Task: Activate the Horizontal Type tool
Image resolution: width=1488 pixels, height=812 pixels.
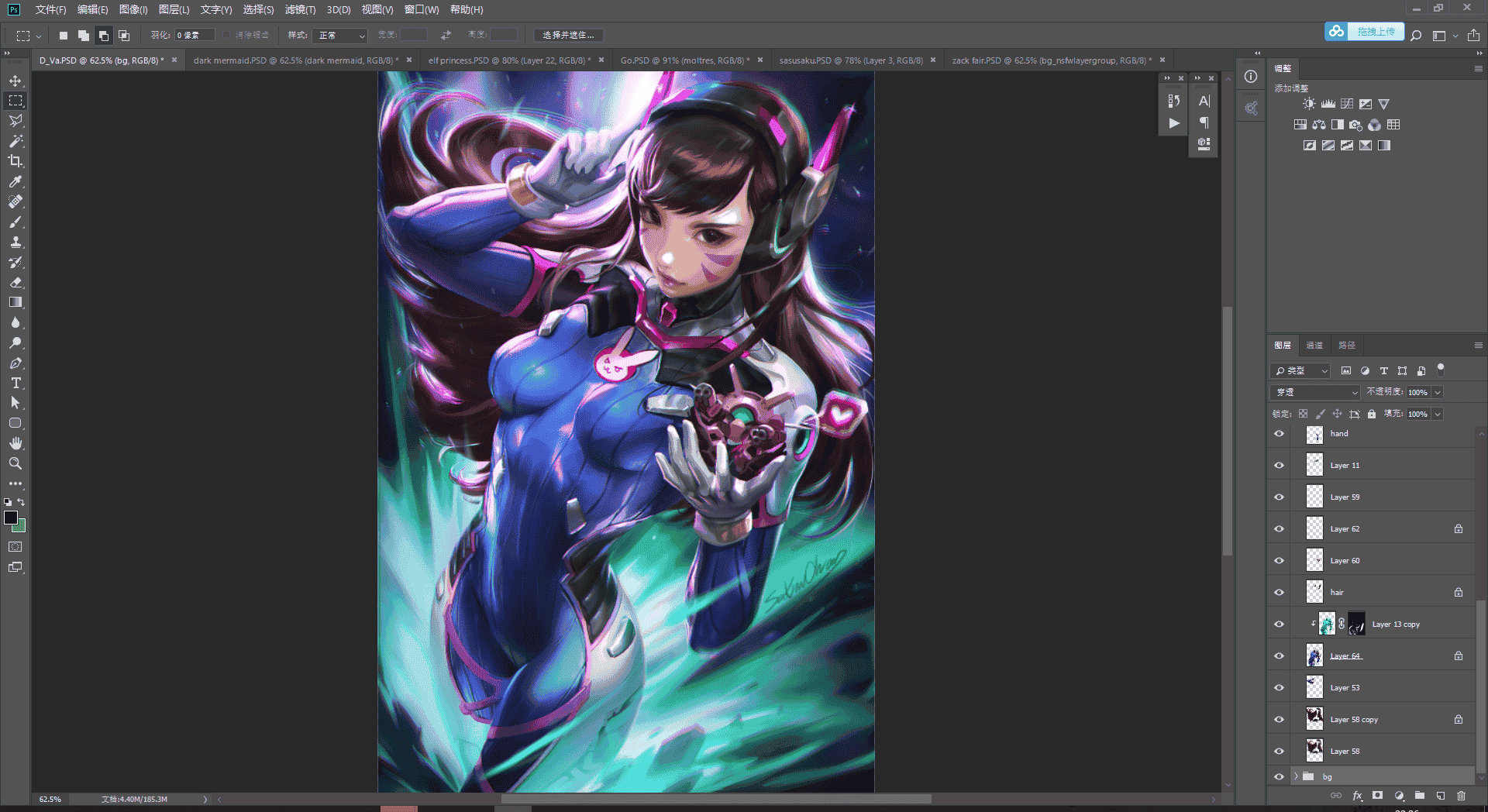Action: pos(15,383)
